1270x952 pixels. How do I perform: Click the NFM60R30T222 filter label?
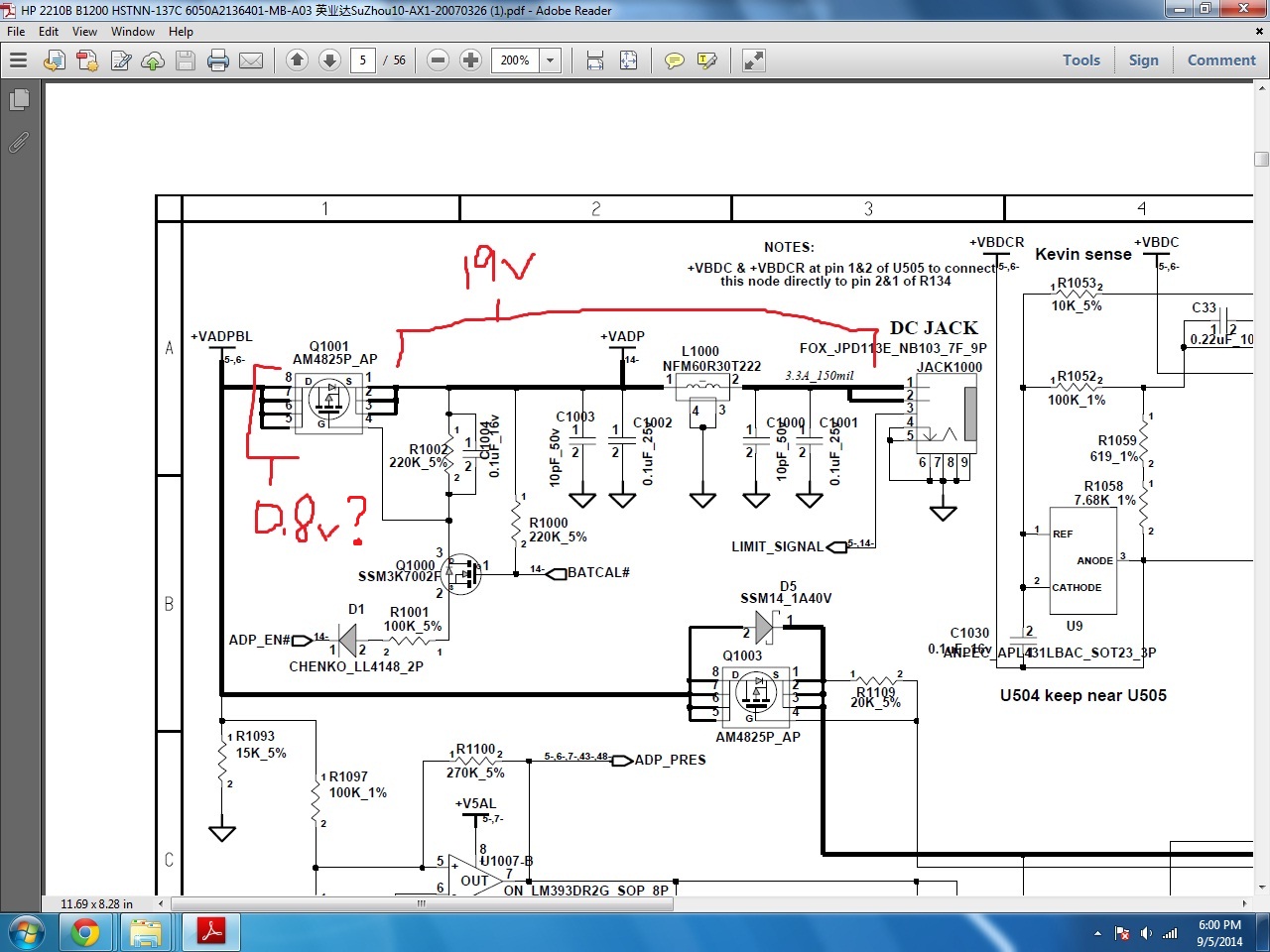click(x=712, y=367)
